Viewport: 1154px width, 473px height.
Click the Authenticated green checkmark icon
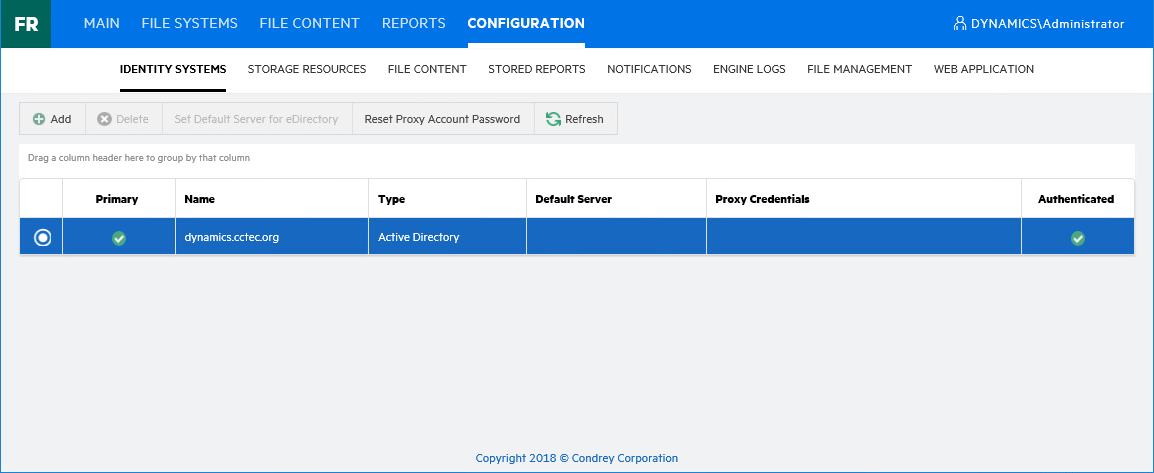[x=1077, y=238]
